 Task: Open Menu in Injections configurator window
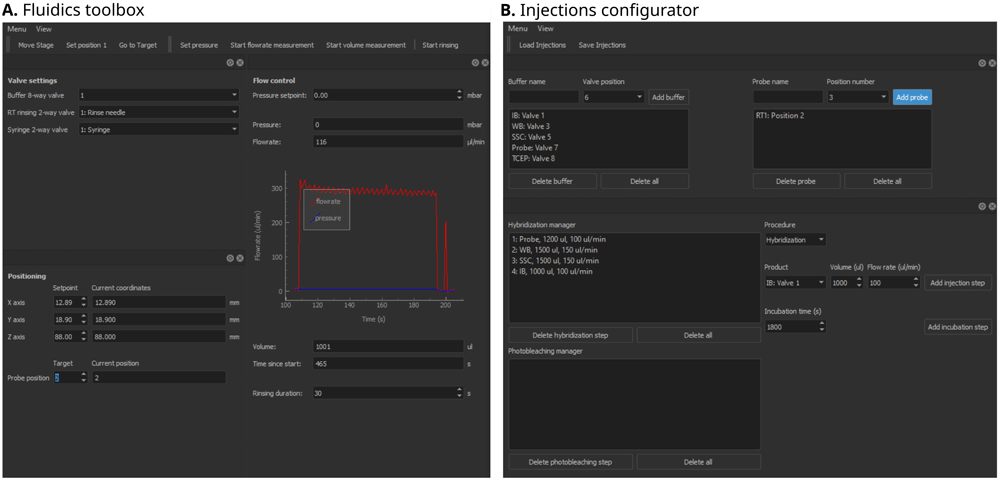click(518, 29)
